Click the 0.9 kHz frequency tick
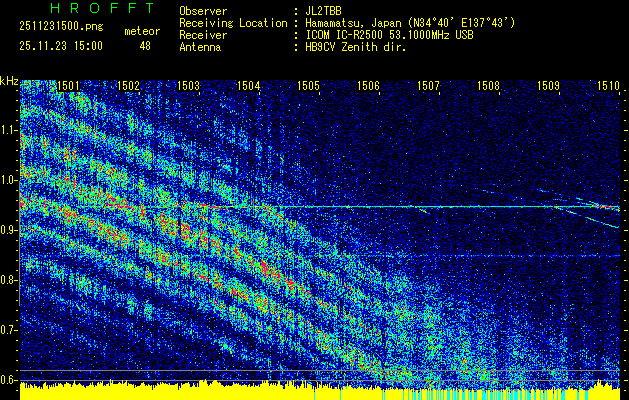This screenshot has width=629, height=400. point(9,230)
